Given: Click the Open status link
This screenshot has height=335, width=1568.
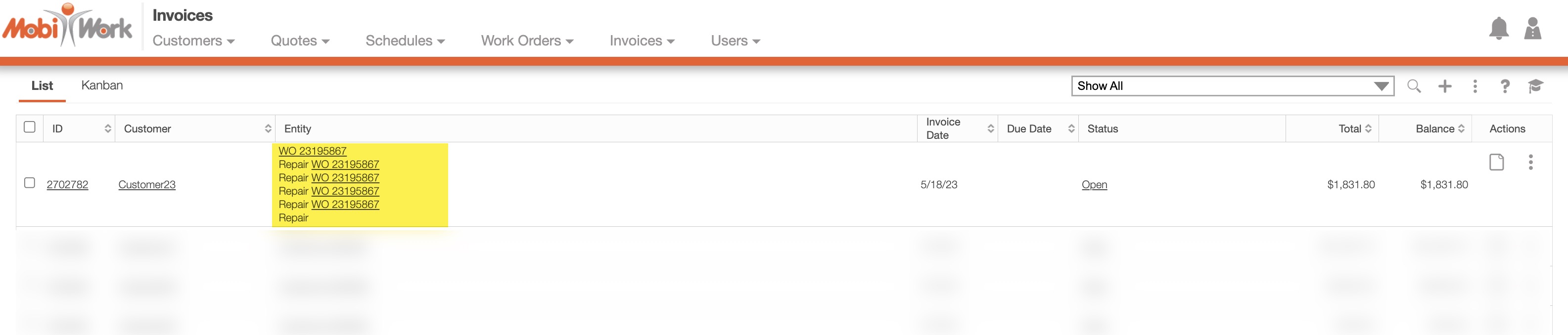Looking at the screenshot, I should (1094, 185).
